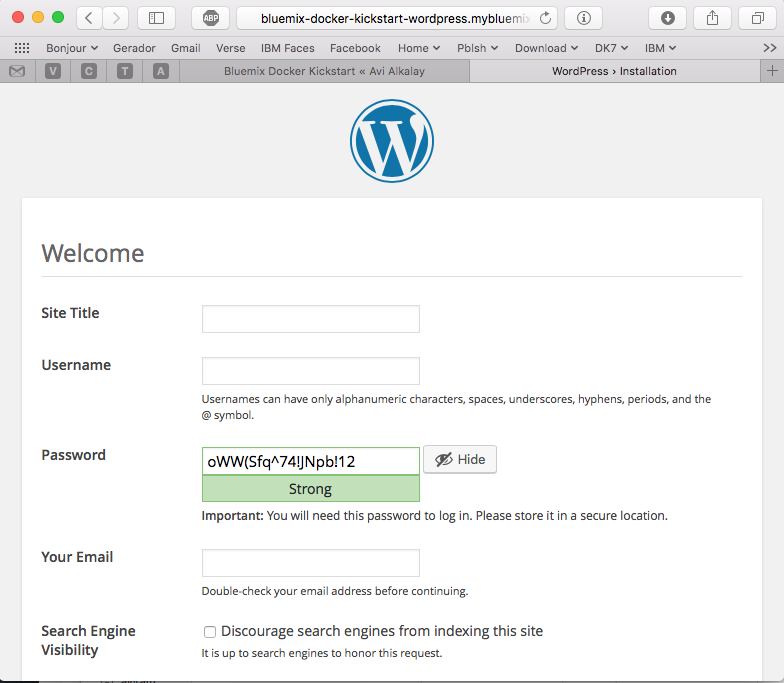Open the Download bookmarks folder dropdown
The height and width of the screenshot is (683, 784).
547,48
